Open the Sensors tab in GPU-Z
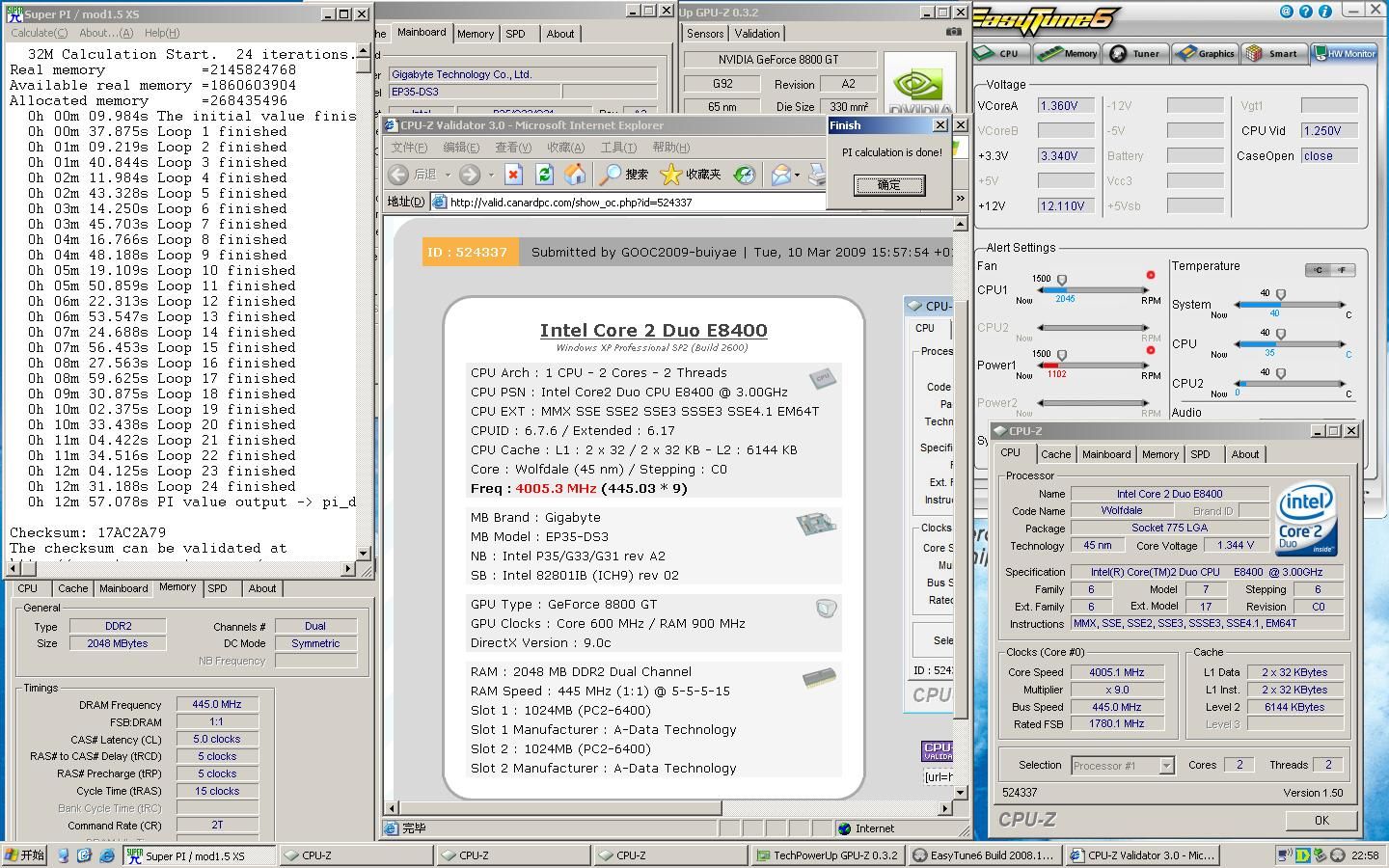The image size is (1389, 868). 705,34
